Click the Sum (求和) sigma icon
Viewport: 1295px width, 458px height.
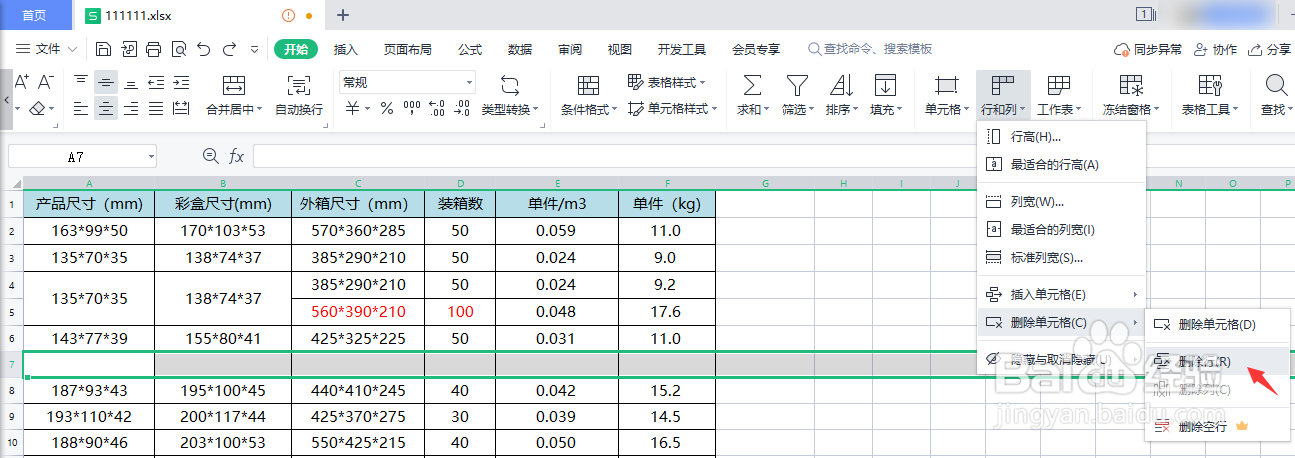(752, 85)
